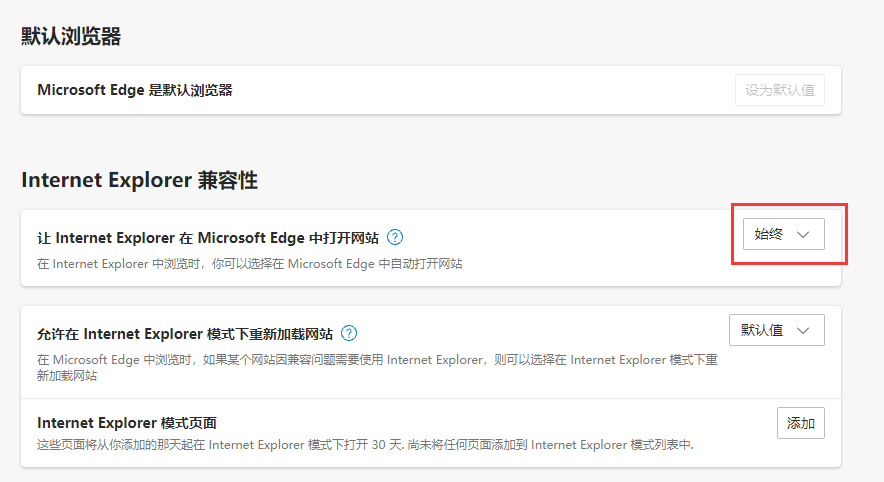Screen dimensions: 884x482
Task: Click the 设为默认值 button
Action: (x=779, y=90)
